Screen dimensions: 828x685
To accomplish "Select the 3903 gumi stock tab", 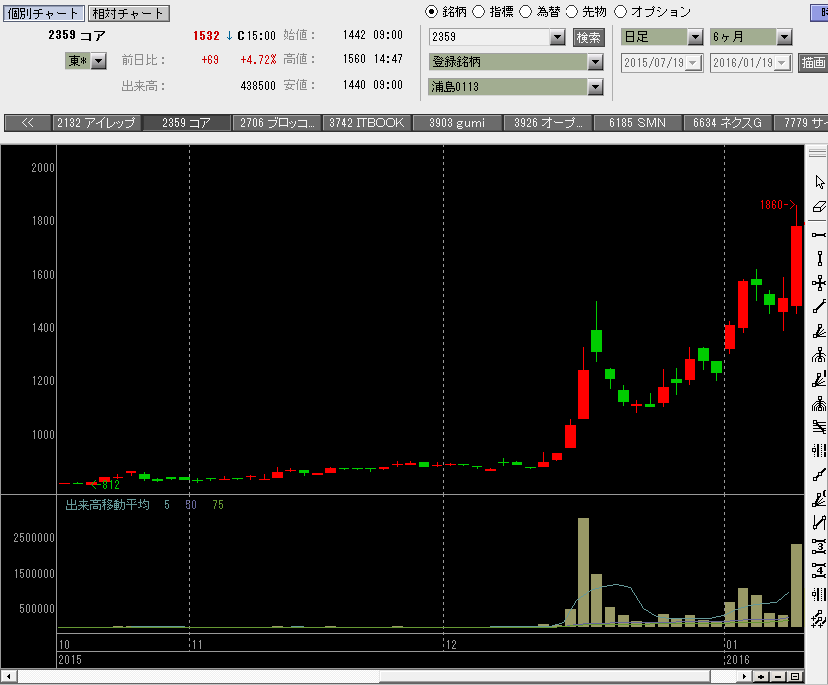I will (x=457, y=123).
